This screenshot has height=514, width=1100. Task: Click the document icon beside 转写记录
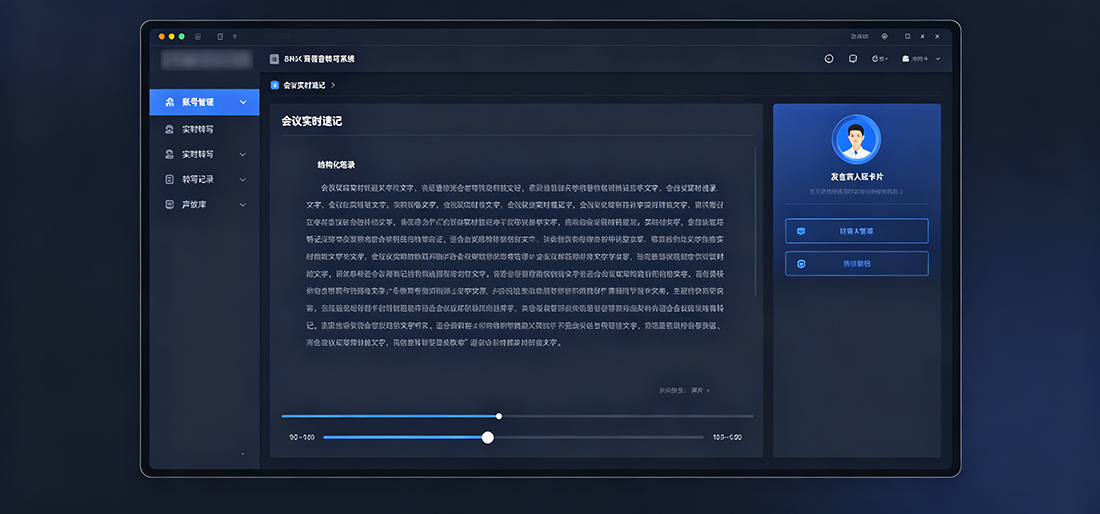[x=169, y=180]
